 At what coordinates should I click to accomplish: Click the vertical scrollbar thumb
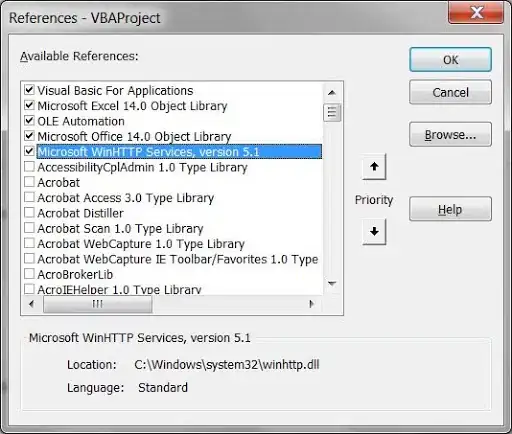(x=332, y=112)
